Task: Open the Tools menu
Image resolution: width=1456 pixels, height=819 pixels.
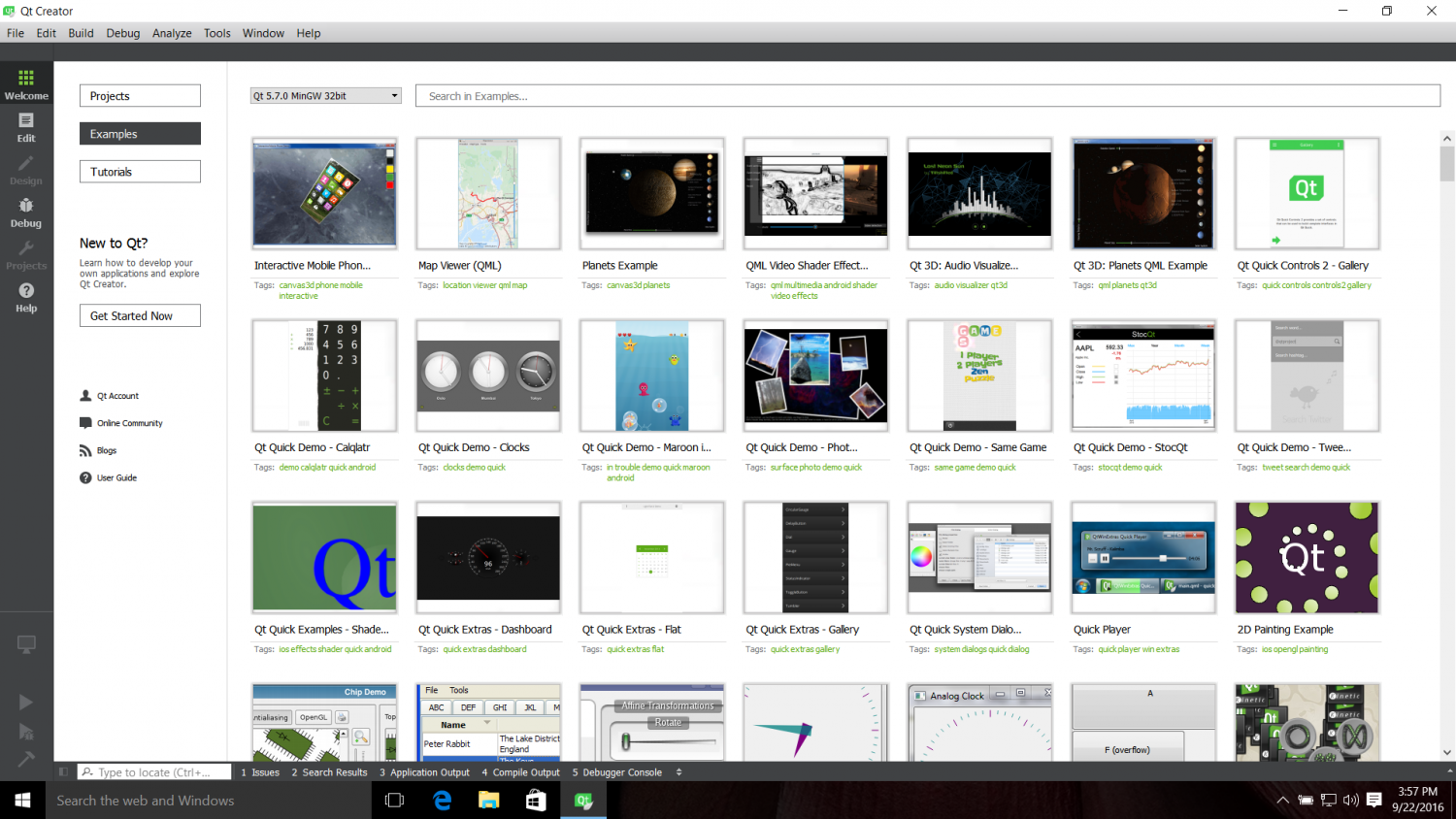Action: (216, 32)
